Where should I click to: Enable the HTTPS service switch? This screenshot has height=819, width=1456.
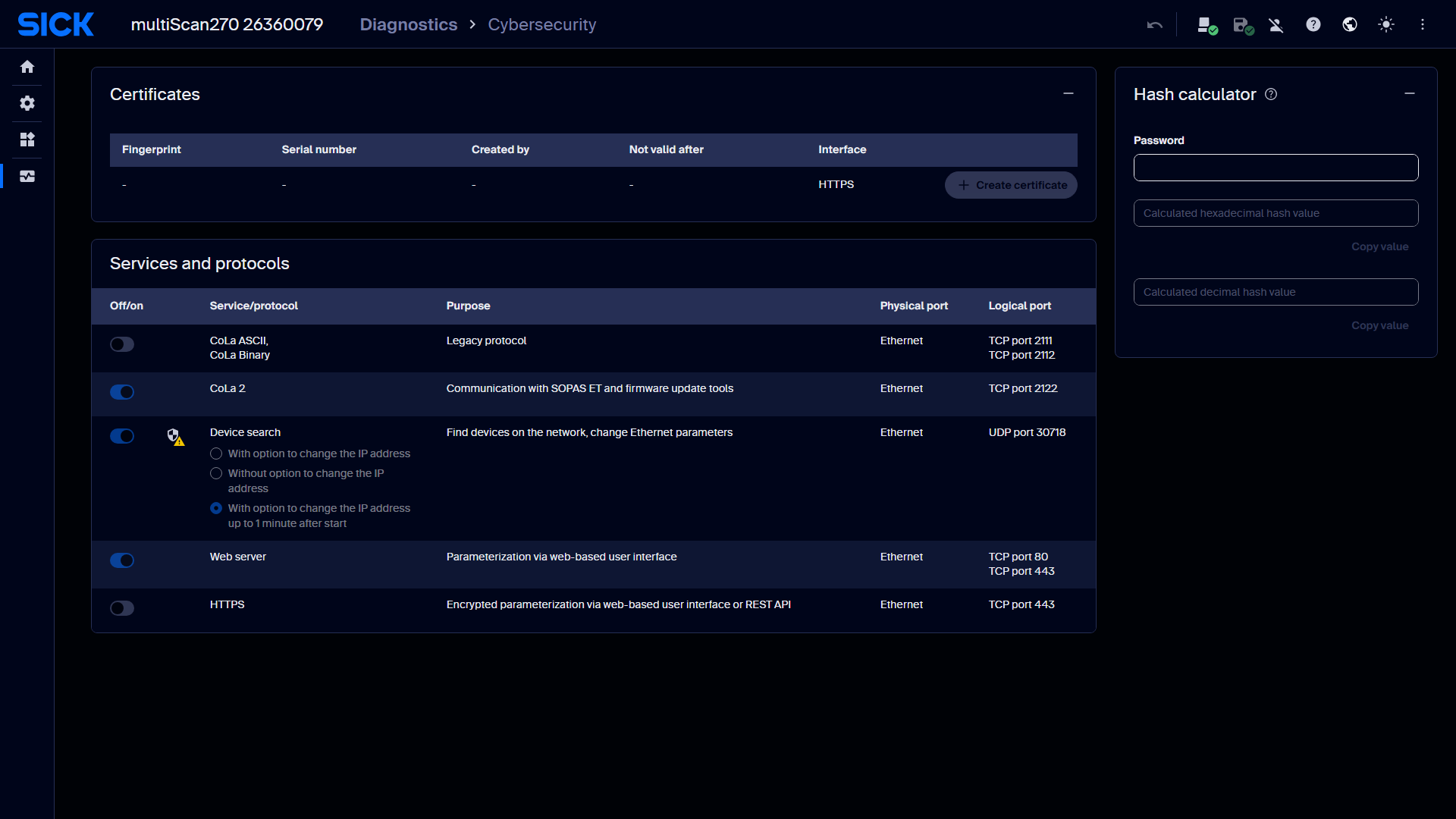tap(122, 608)
